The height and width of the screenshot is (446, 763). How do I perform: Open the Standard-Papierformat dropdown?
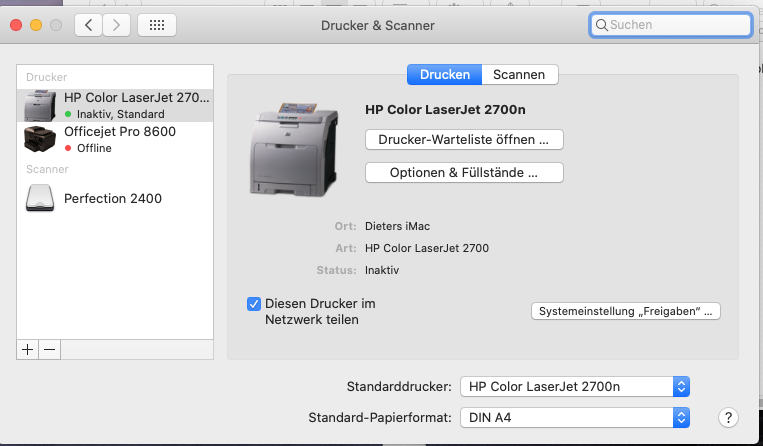pos(575,417)
